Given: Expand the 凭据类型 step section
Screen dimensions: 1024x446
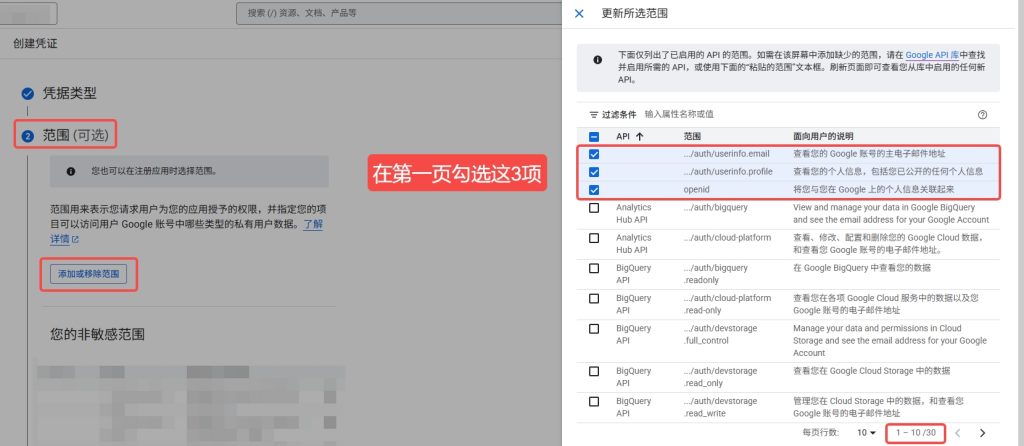Looking at the screenshot, I should click(x=69, y=93).
